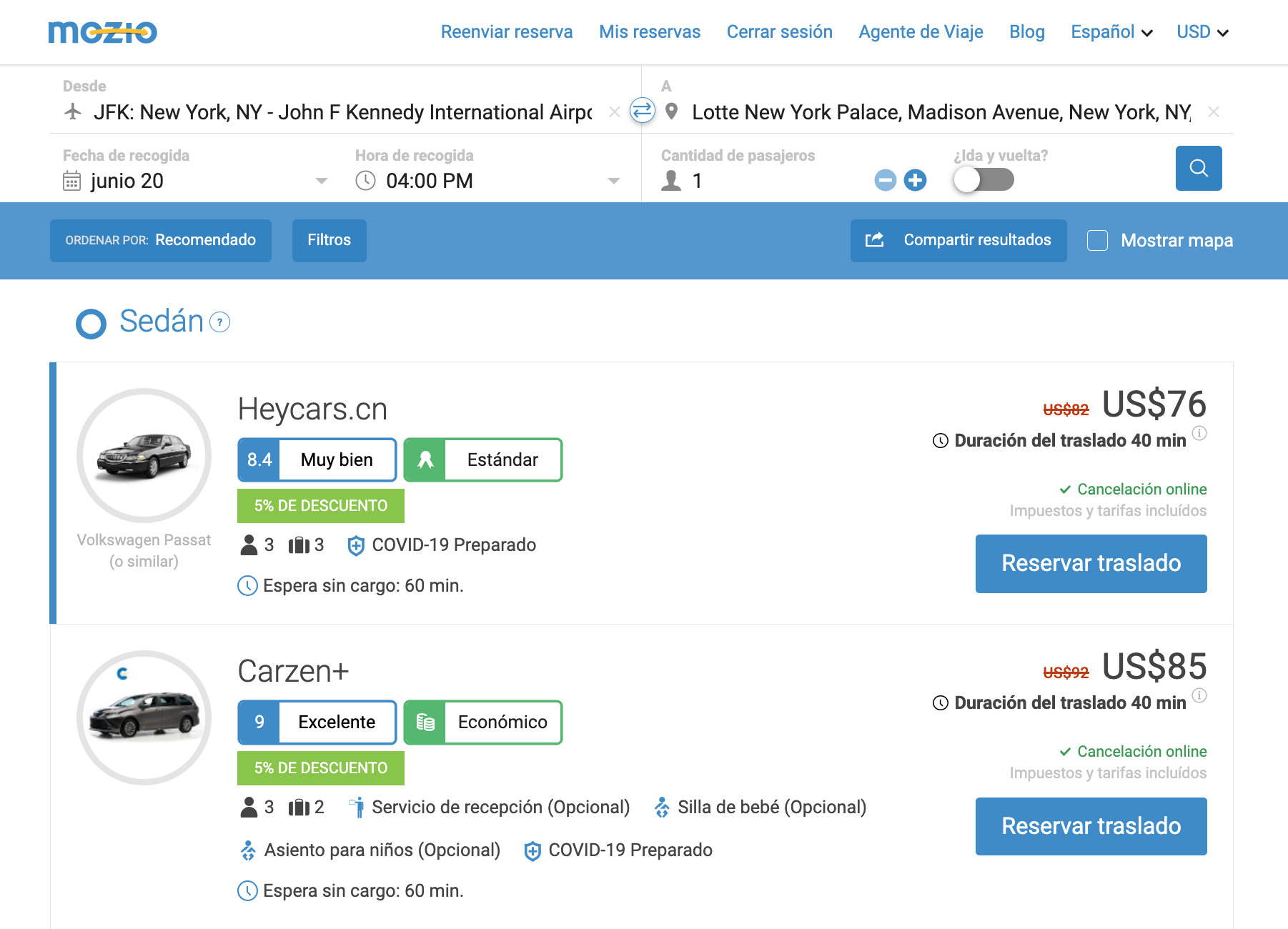Screen dimensions: 1288x929
Task: Open the Agente de Viaje page
Action: pos(921,32)
